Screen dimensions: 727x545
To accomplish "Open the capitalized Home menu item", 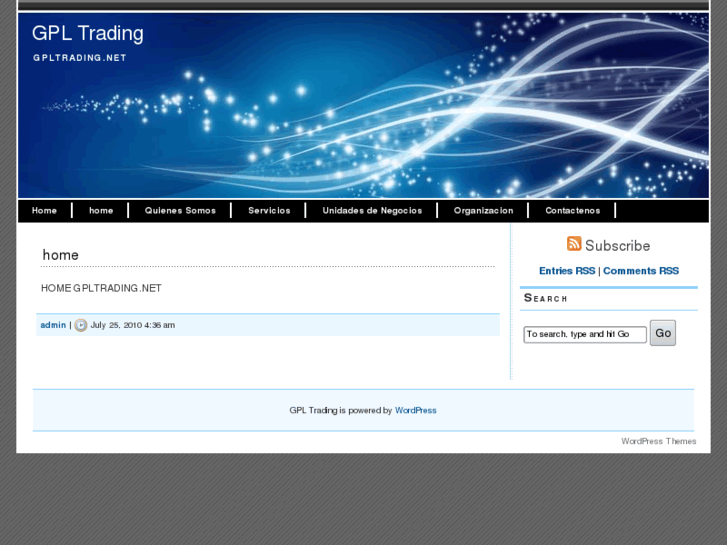I will [x=45, y=211].
